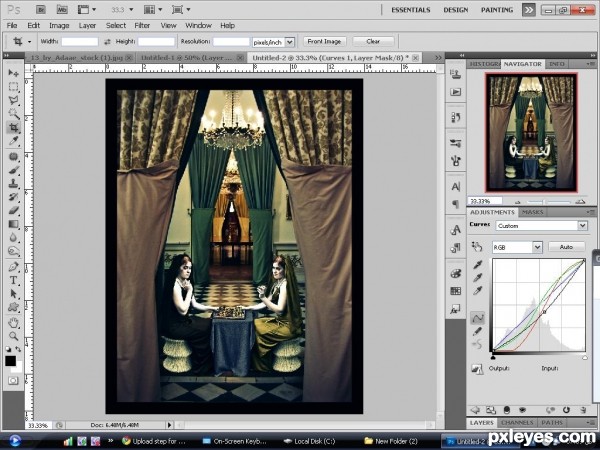Click the Clear button in options bar
The height and width of the screenshot is (450, 600).
click(373, 41)
